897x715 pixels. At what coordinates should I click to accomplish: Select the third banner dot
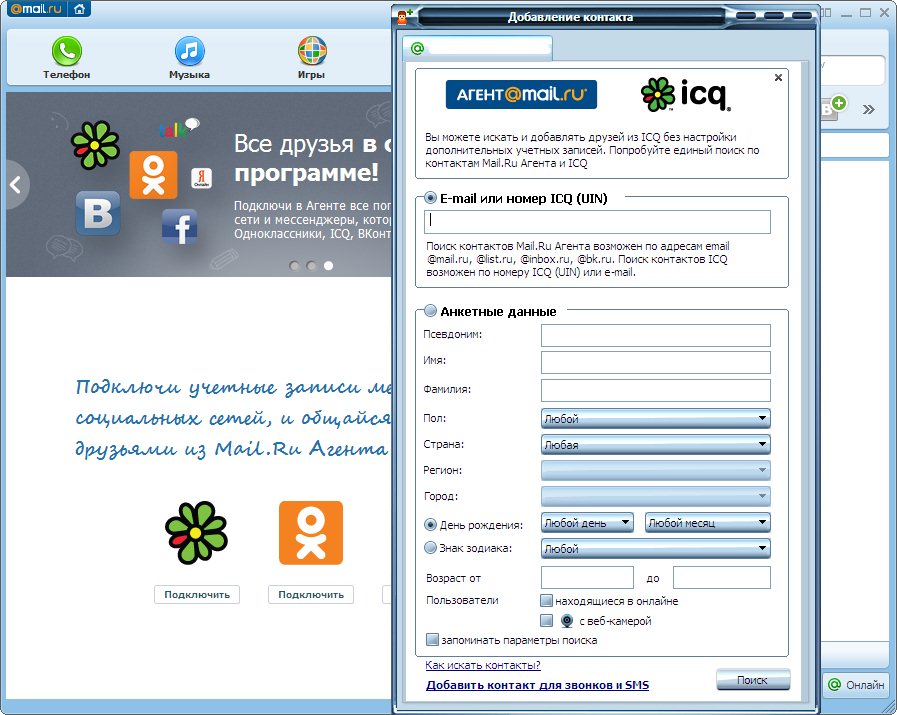click(328, 266)
